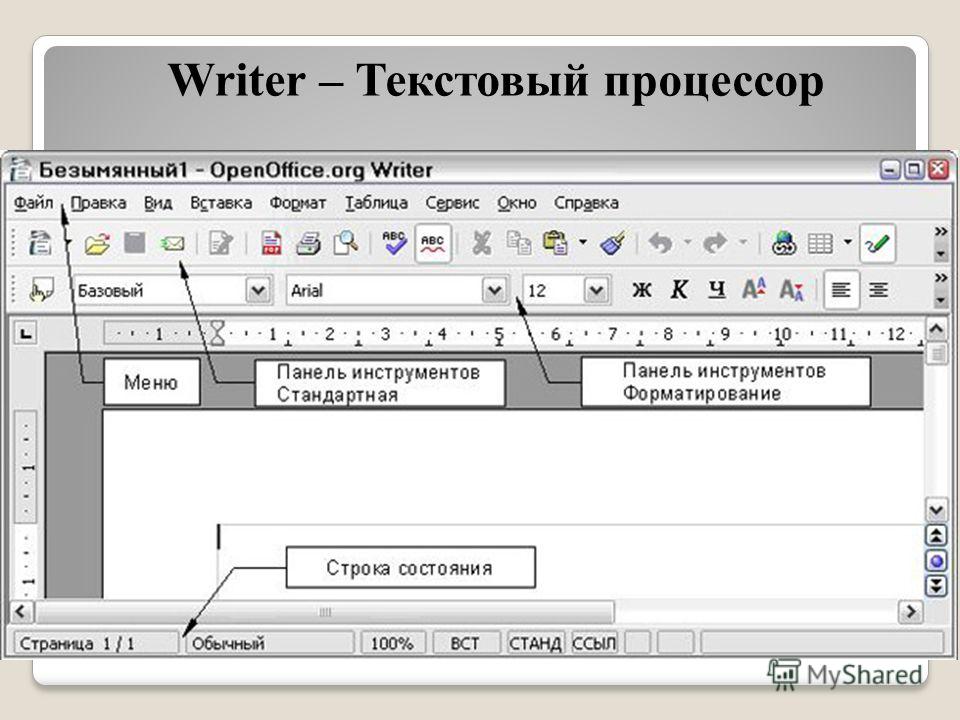Click status bar 'Страница 1 / 1'
The image size is (960, 720).
coord(96,643)
